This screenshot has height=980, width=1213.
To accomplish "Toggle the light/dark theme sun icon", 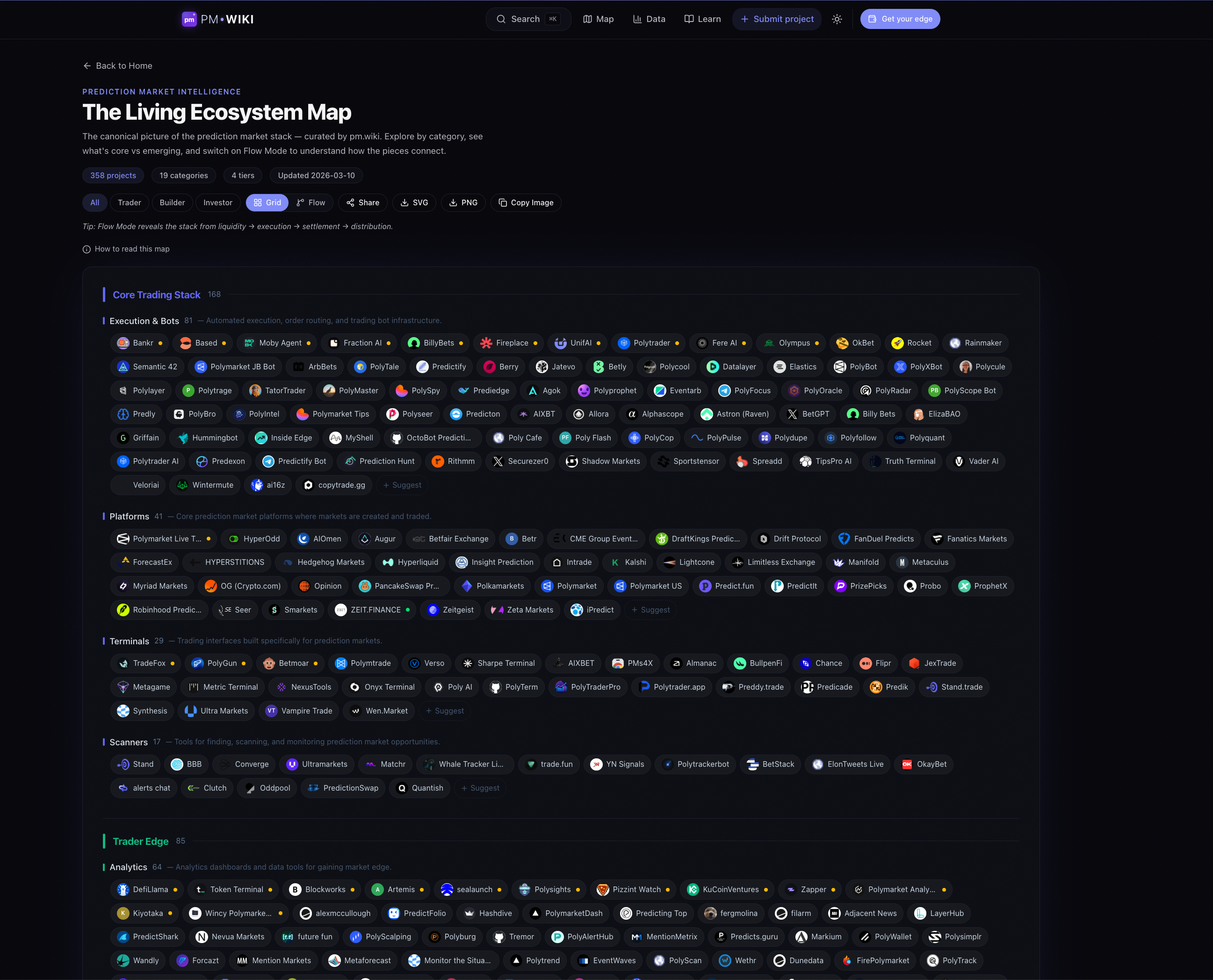I will point(837,19).
